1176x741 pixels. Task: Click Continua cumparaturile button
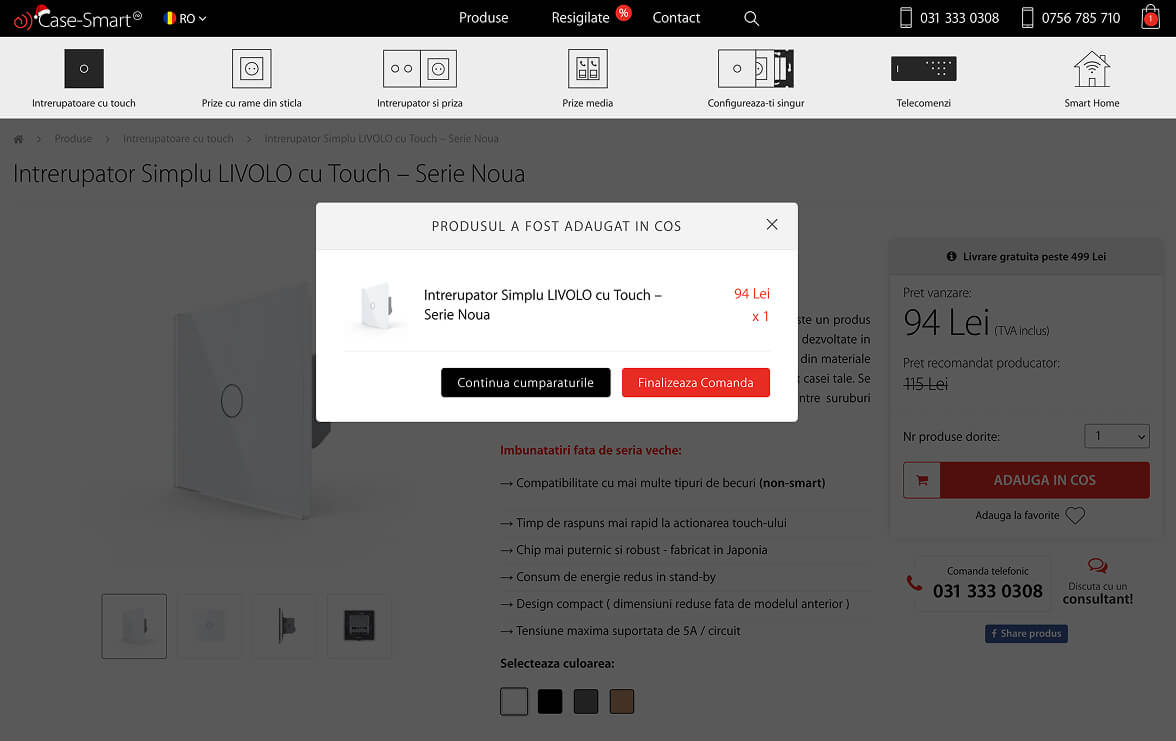(x=525, y=383)
